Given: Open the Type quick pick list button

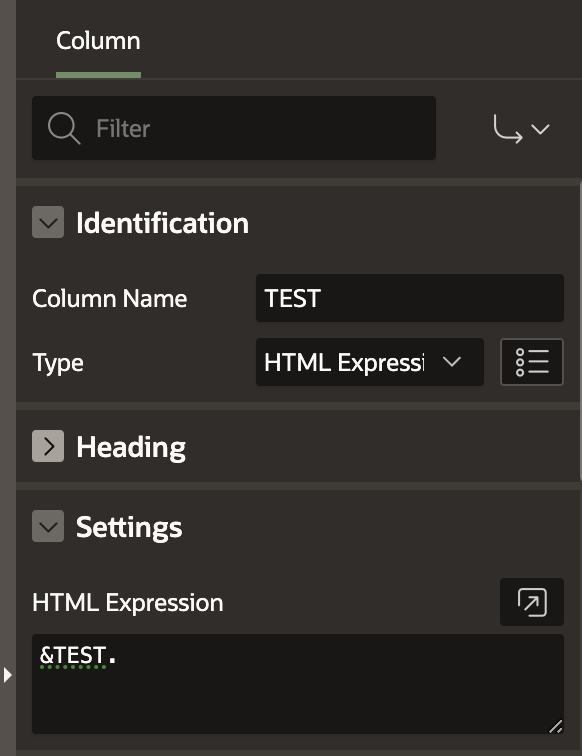Looking at the screenshot, I should [x=532, y=362].
